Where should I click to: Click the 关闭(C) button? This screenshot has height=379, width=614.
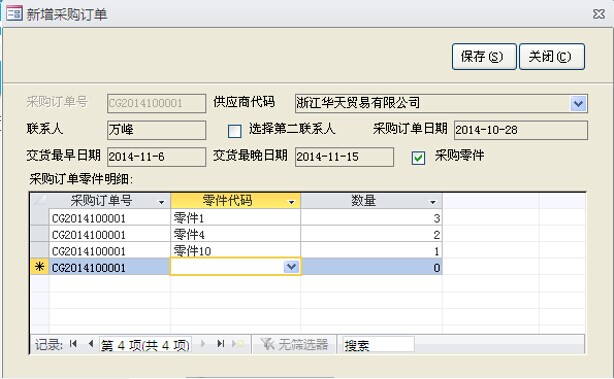(552, 56)
